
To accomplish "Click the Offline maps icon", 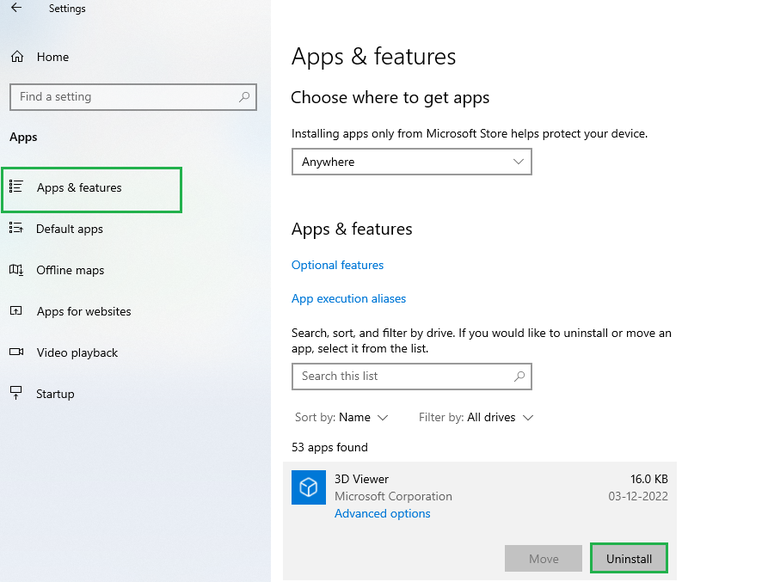I will [x=16, y=270].
